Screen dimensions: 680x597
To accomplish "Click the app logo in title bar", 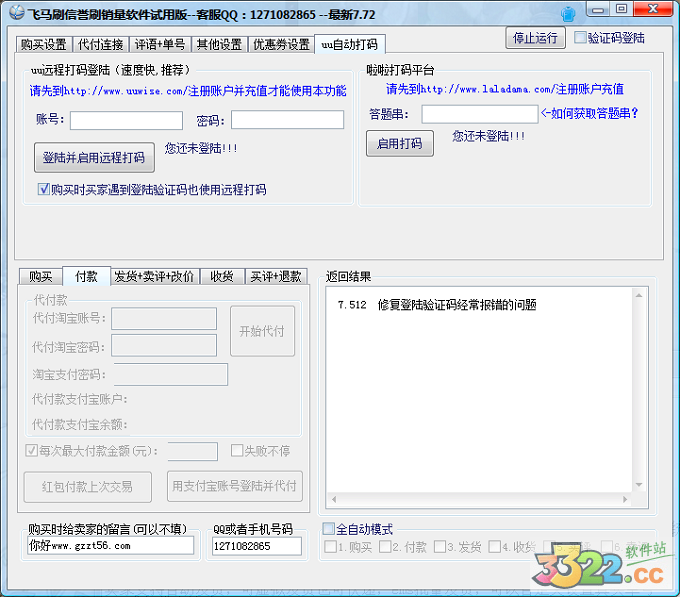I will (16, 13).
